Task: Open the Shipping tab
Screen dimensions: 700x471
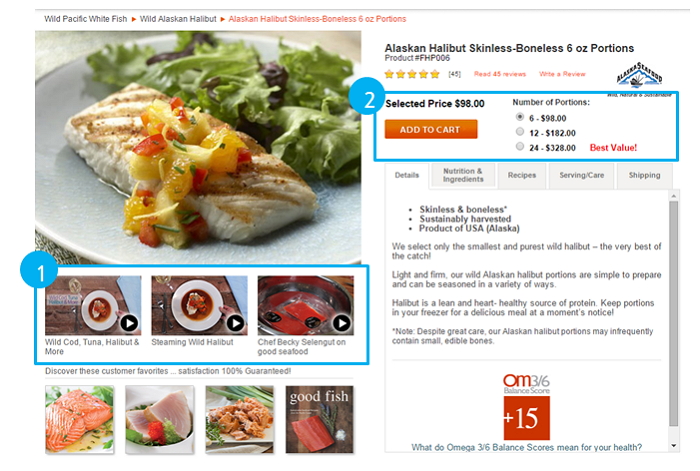Action: click(644, 175)
